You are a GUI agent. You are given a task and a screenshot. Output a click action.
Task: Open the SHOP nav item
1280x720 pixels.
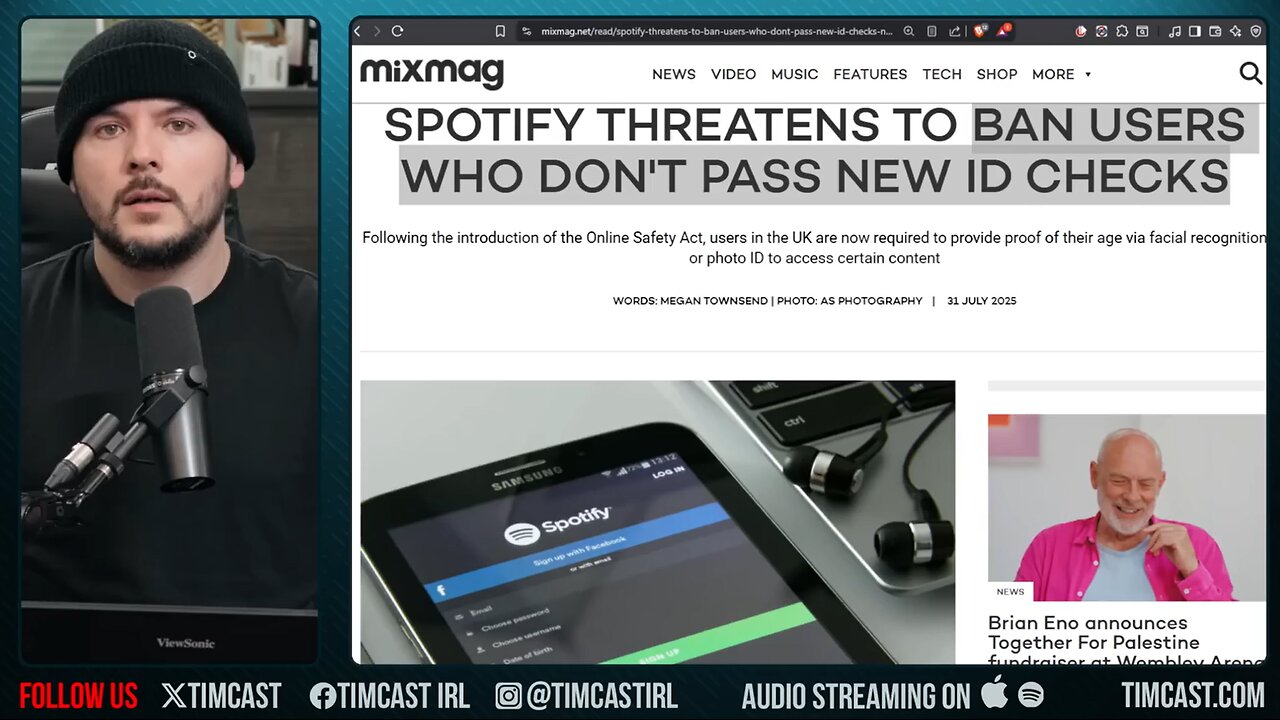(997, 74)
